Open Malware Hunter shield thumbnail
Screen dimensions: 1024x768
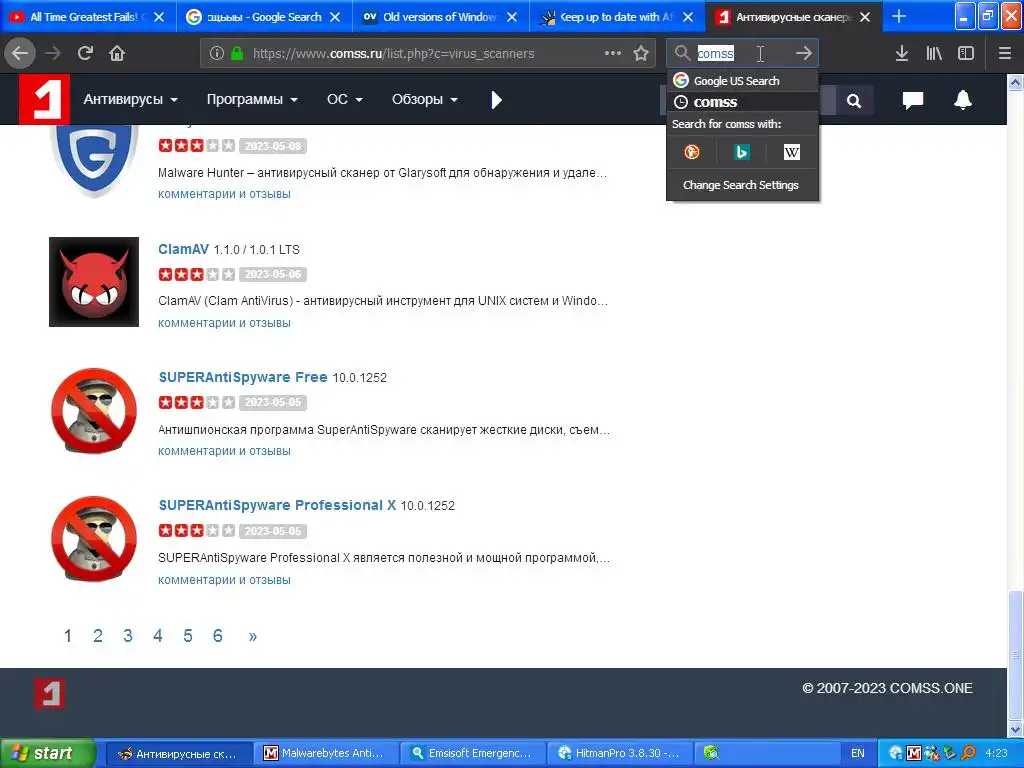click(94, 161)
